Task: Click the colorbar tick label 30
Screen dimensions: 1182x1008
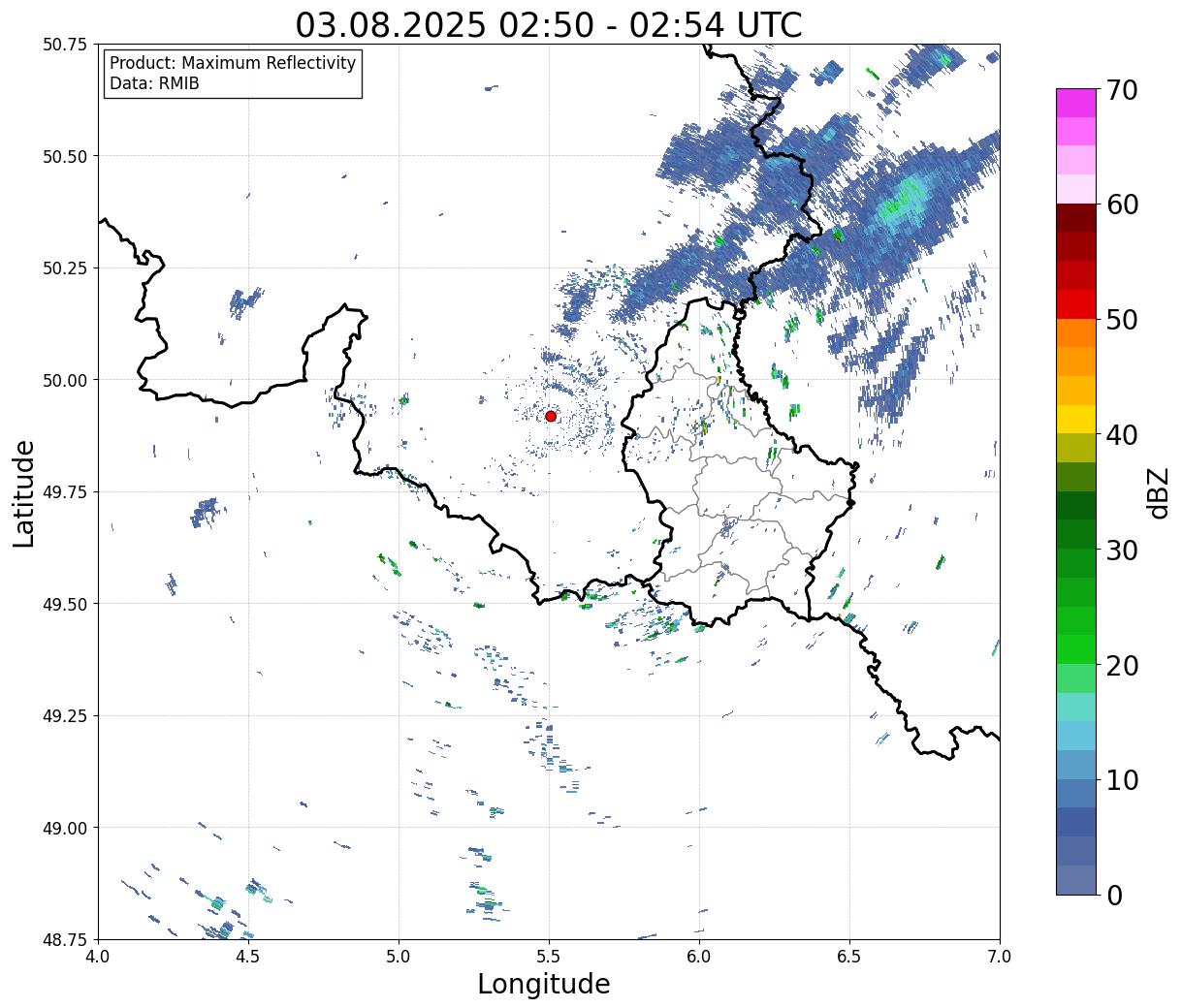Action: 1122,551
